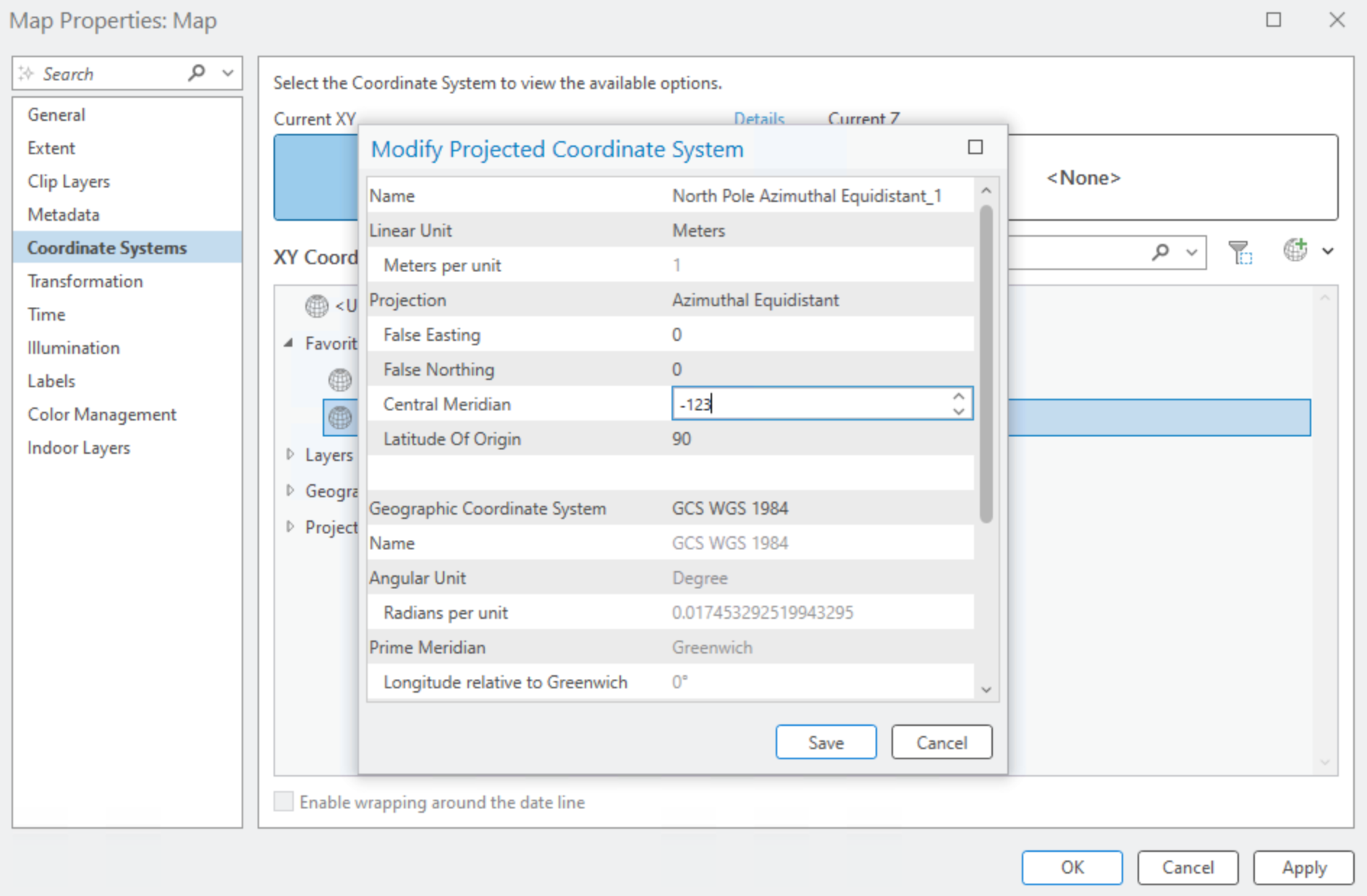1367x896 pixels.
Task: Collapse the Favorites tree node
Action: pos(289,343)
